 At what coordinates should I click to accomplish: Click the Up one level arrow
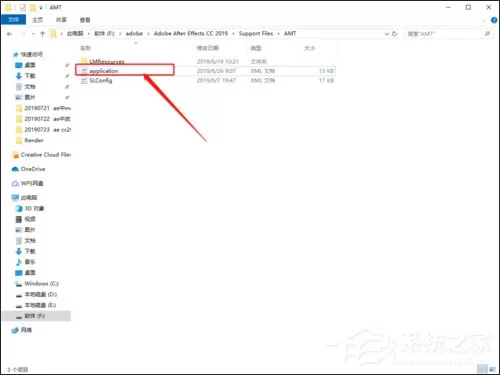(42, 34)
